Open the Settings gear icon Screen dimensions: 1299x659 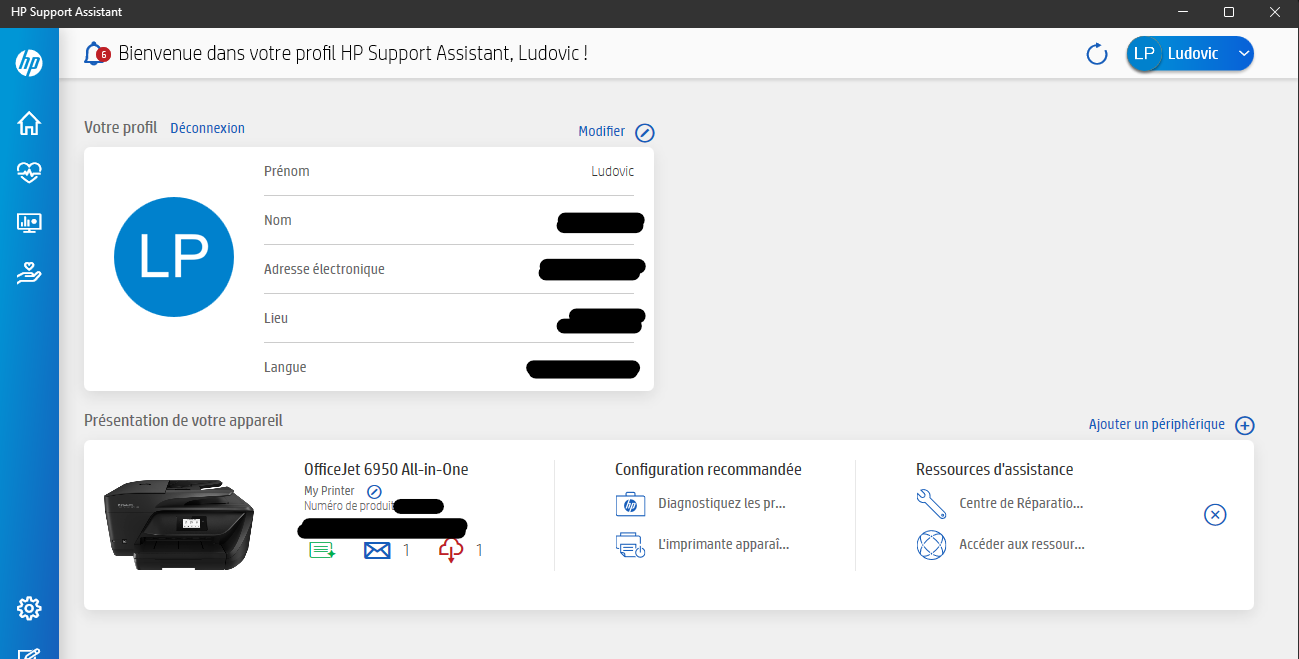[x=29, y=608]
